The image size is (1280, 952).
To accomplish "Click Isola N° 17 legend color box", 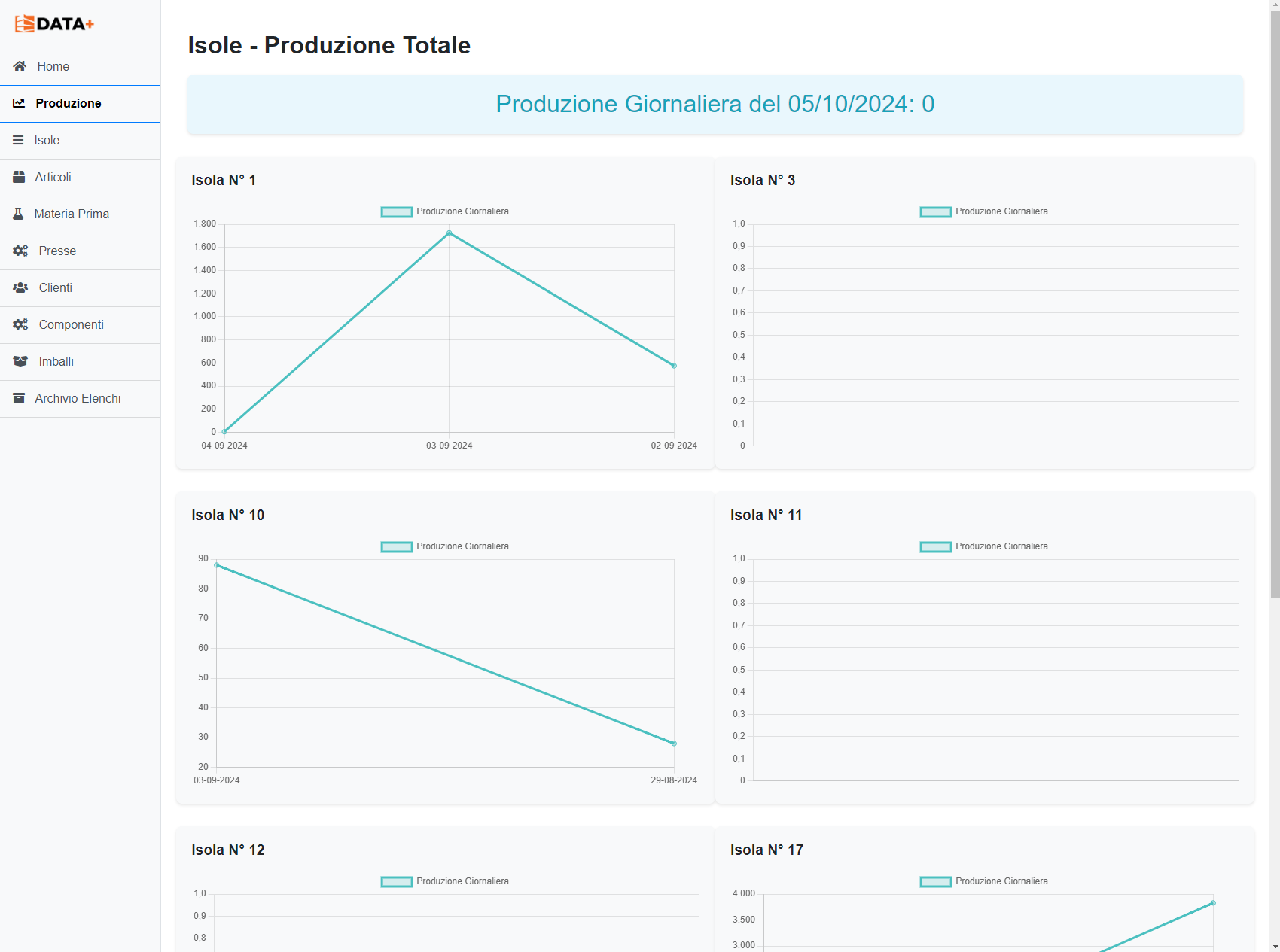I will click(936, 882).
